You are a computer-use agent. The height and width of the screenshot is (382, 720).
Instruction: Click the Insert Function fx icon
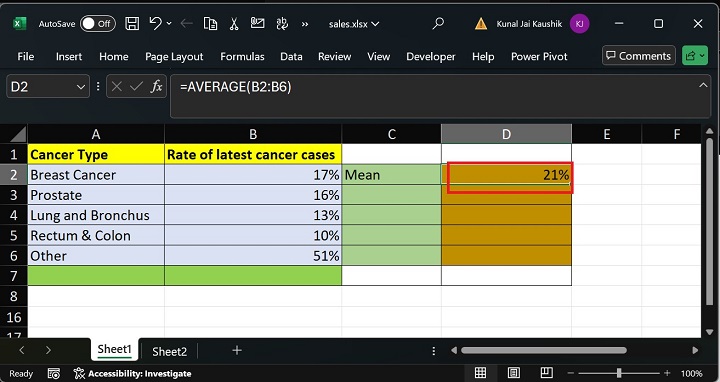157,86
